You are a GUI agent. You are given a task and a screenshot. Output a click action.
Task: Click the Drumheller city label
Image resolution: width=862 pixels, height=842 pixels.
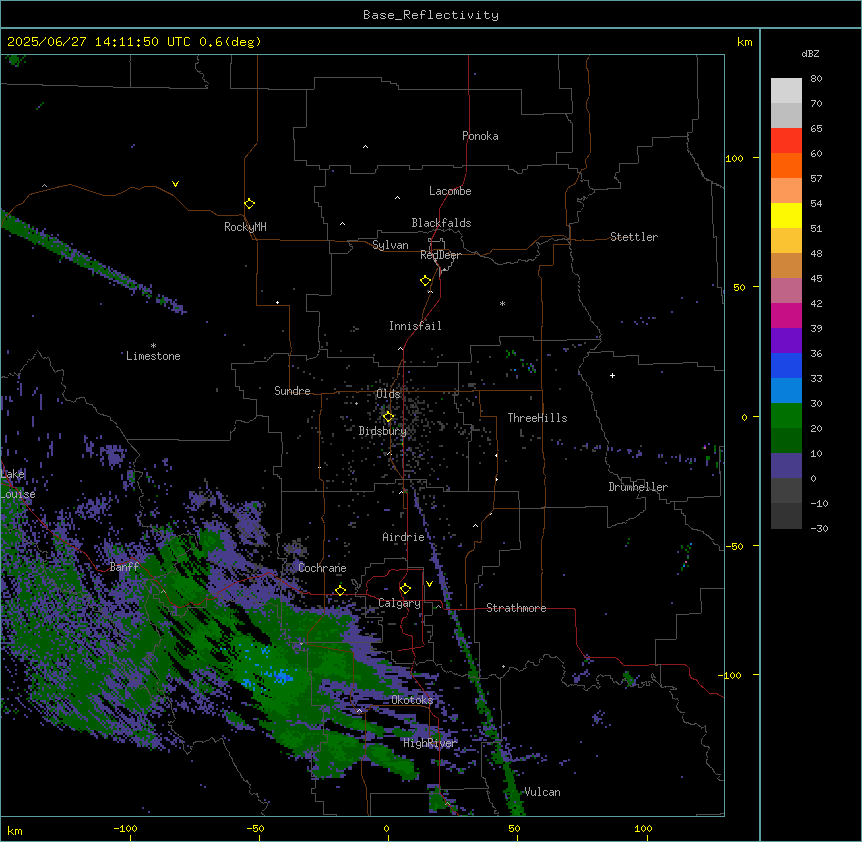pos(638,487)
